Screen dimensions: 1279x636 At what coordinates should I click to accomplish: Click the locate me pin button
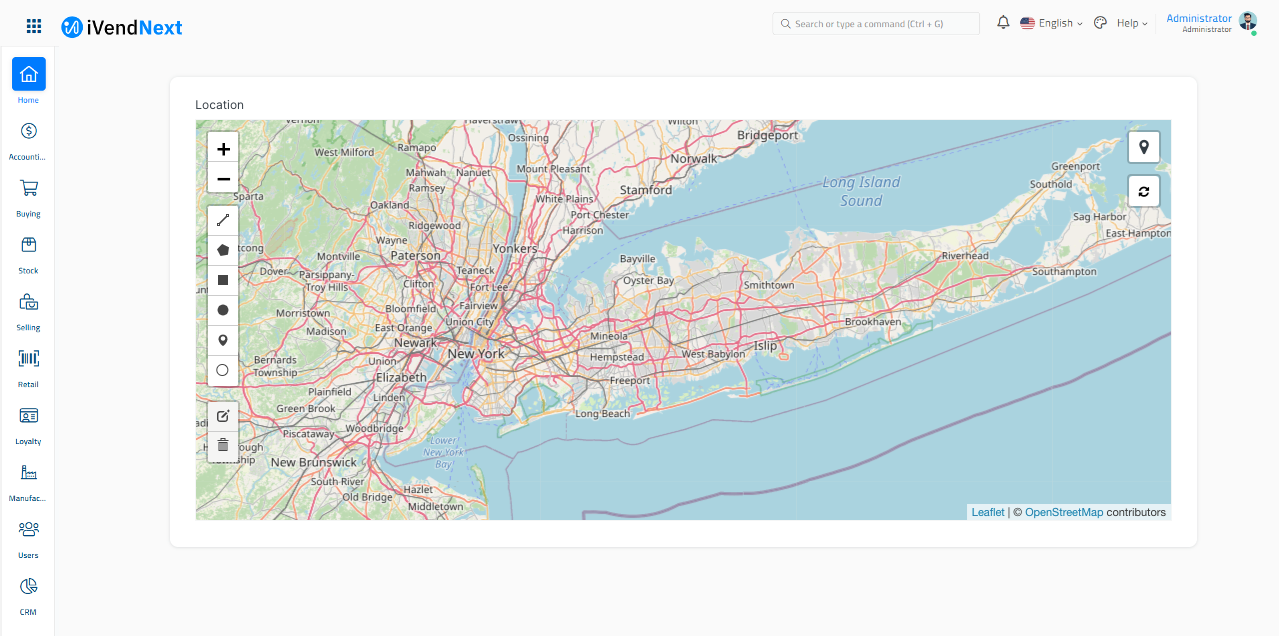click(1144, 147)
